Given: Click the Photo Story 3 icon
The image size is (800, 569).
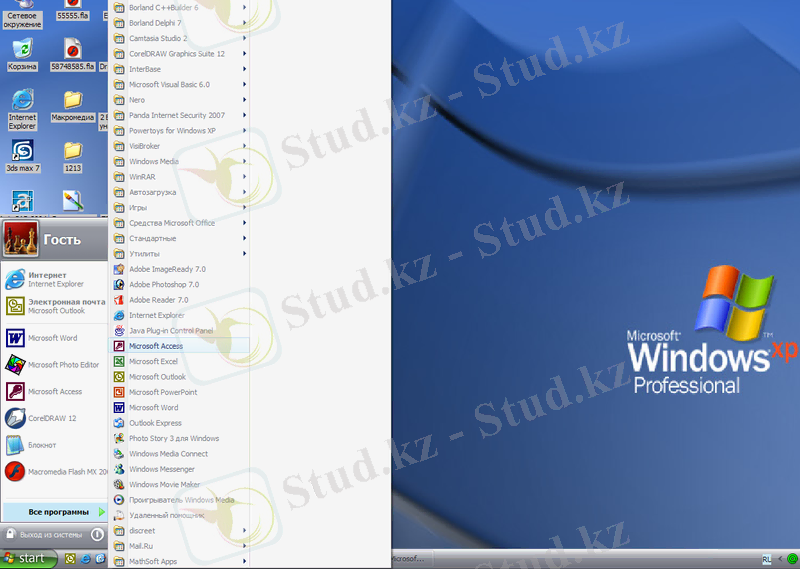Looking at the screenshot, I should [x=119, y=438].
